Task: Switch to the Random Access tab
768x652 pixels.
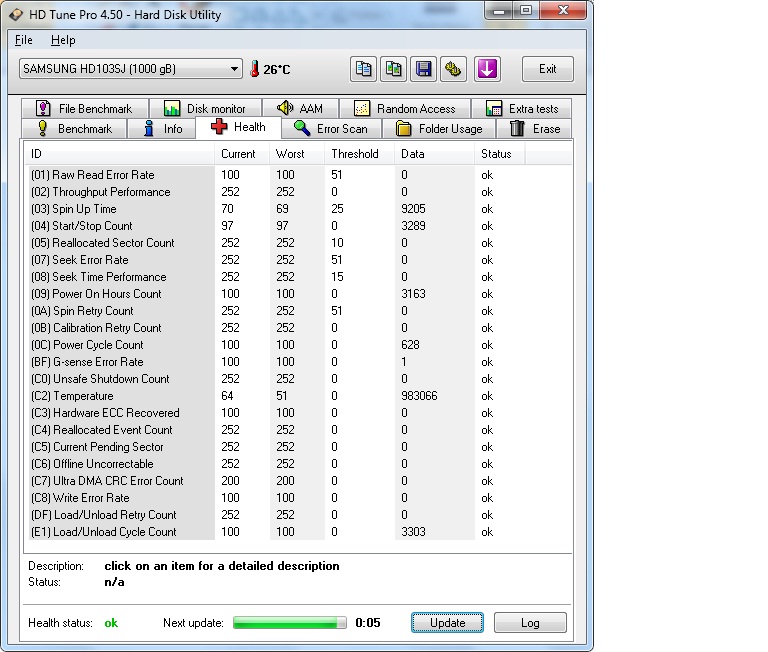Action: [405, 108]
